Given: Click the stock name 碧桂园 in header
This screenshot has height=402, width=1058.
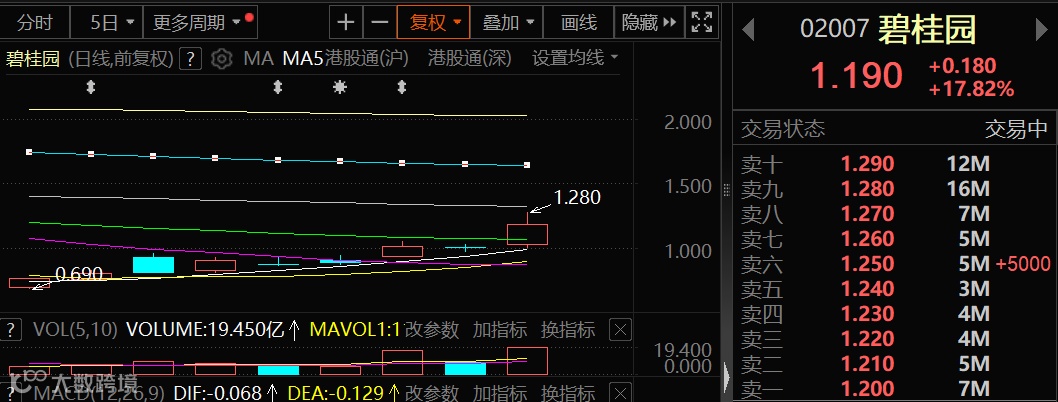Looking at the screenshot, I should point(927,29).
